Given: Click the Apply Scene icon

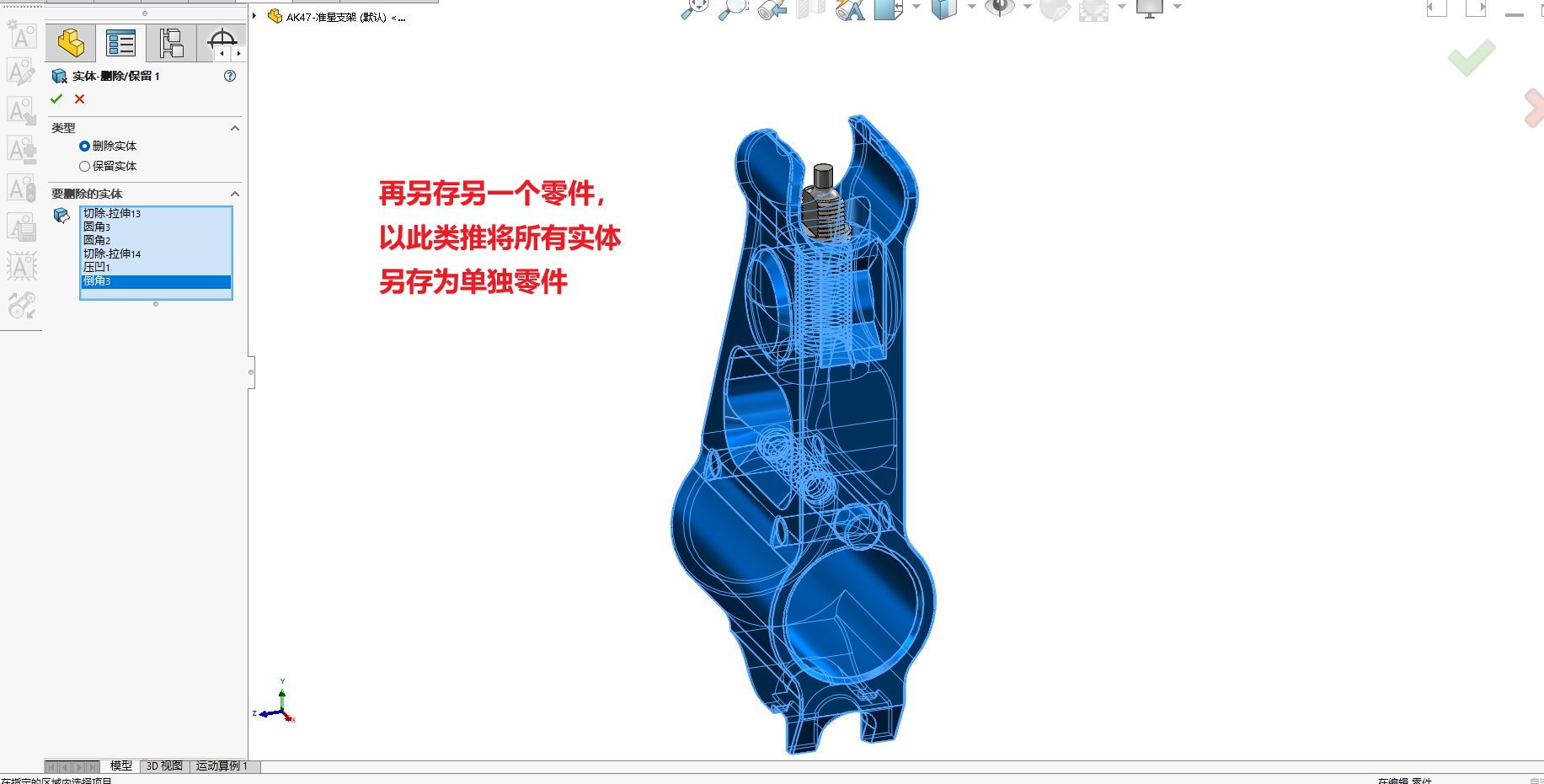Looking at the screenshot, I should tap(1093, 8).
